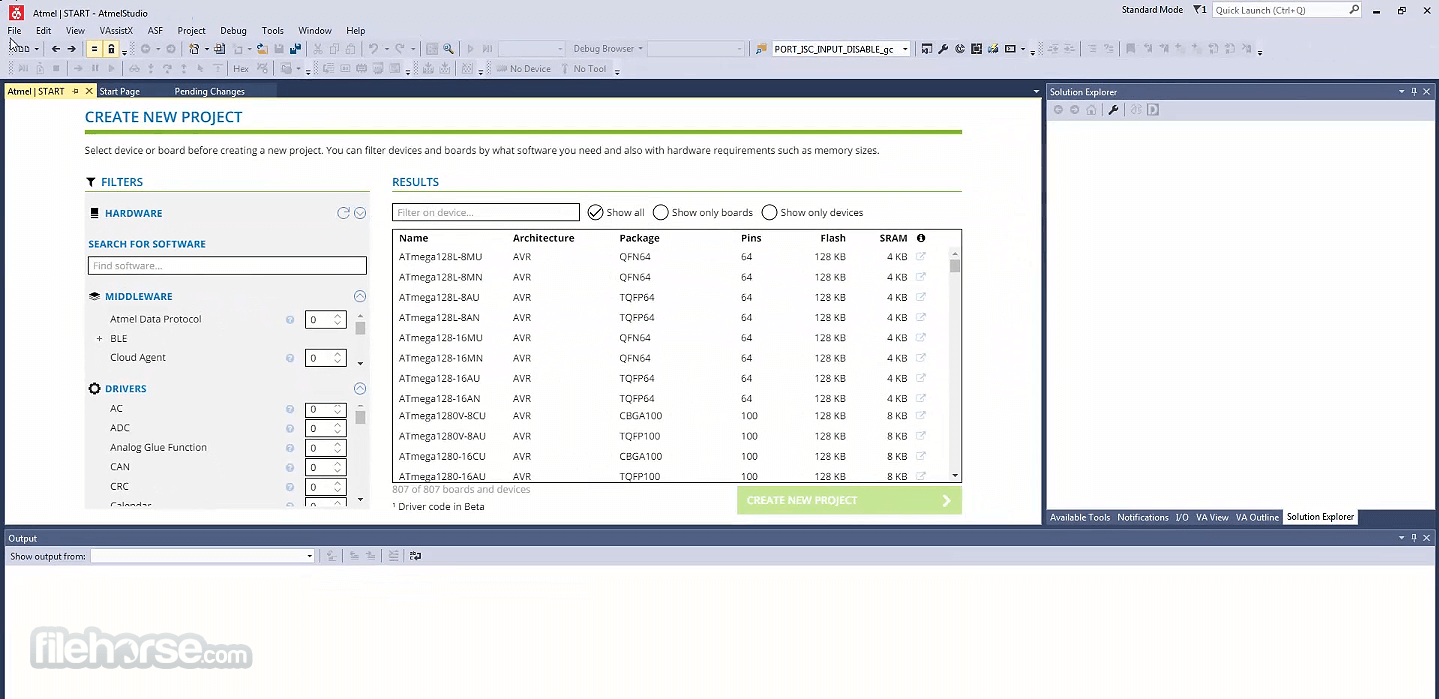The height and width of the screenshot is (699, 1439).
Task: Toggle the highlighted lock toolbar button
Action: [x=111, y=49]
